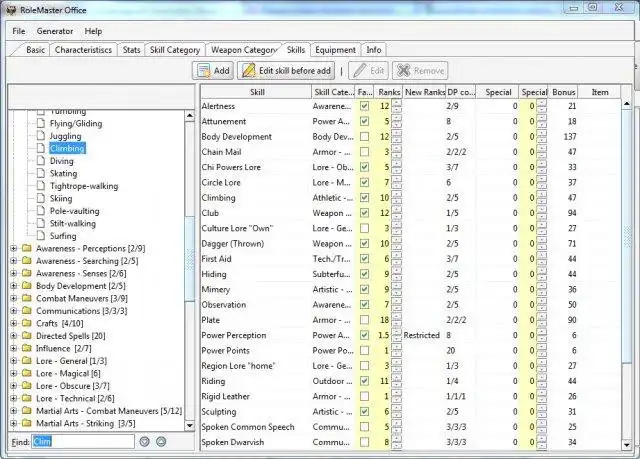The image size is (640, 459).
Task: Sort by the Skill column header
Action: 257,92
